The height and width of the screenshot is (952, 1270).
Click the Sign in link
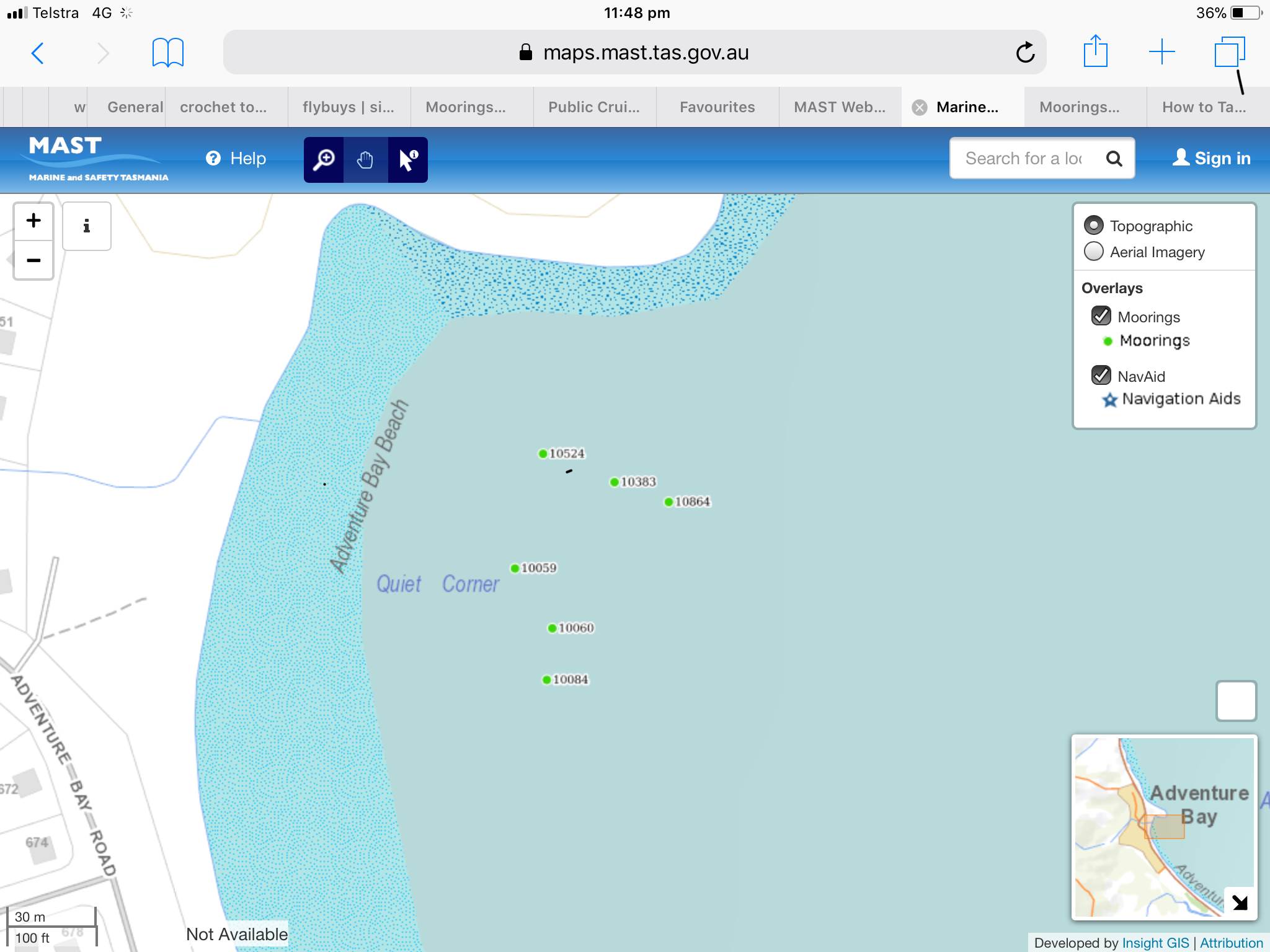tap(1211, 159)
